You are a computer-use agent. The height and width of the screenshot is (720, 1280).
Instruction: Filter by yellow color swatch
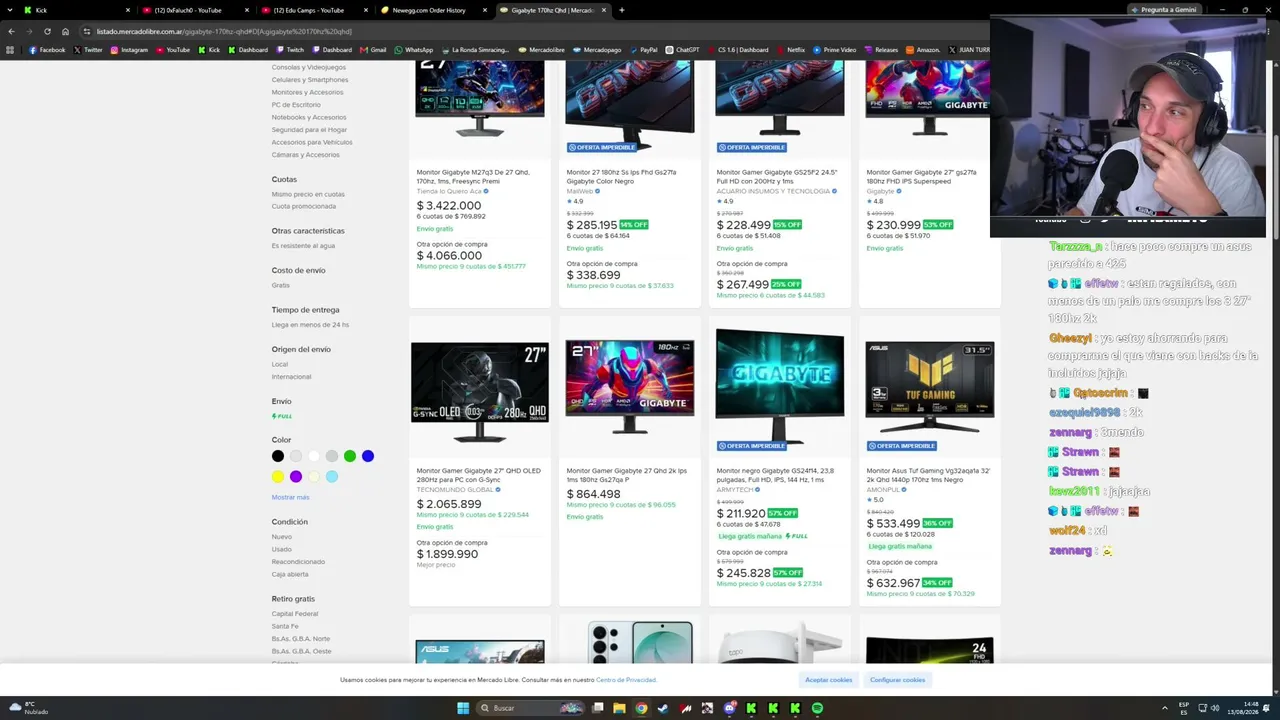pos(278,477)
